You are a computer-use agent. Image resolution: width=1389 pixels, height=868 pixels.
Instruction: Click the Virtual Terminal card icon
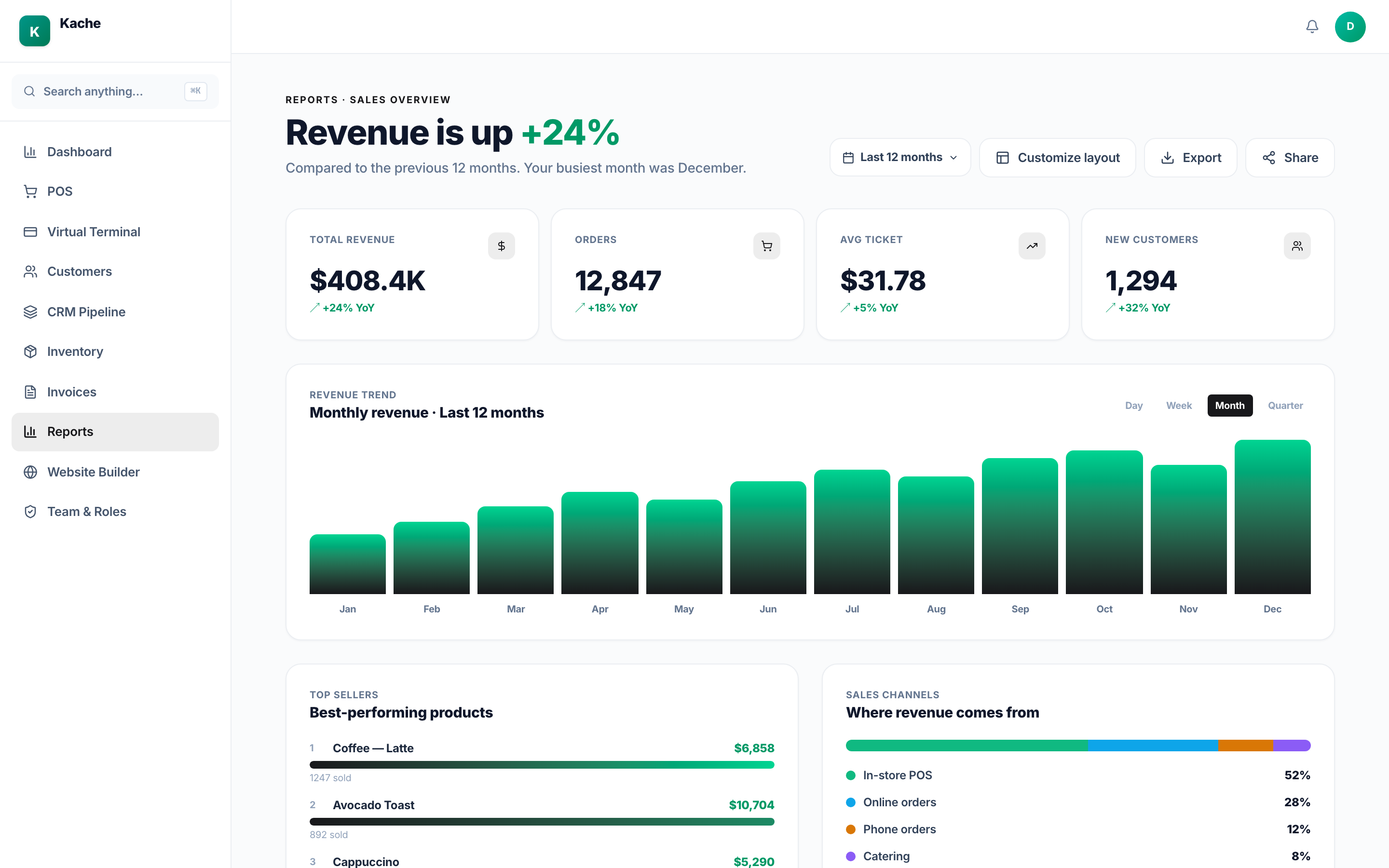click(30, 232)
